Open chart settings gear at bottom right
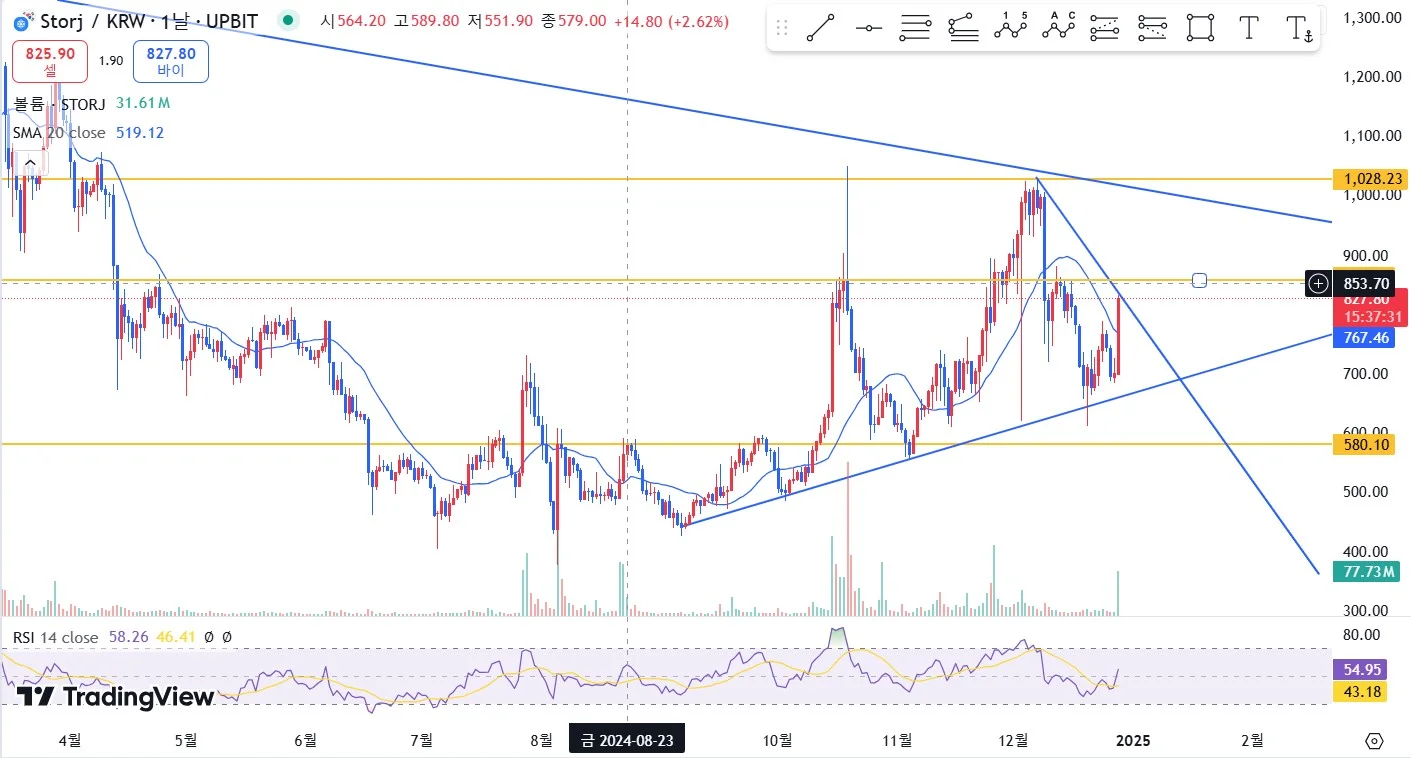The height and width of the screenshot is (758, 1411). (x=1374, y=741)
